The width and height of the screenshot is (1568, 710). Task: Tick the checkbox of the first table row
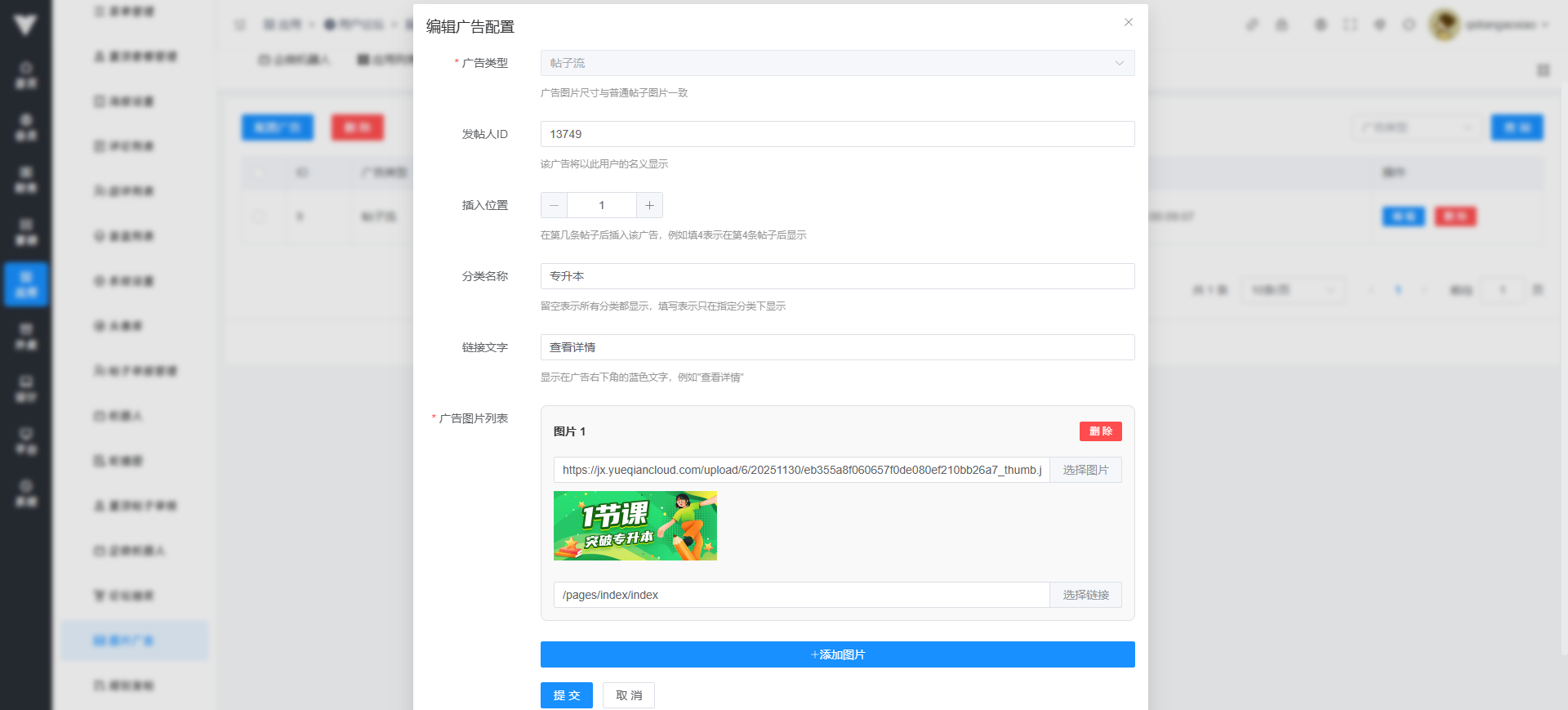(x=259, y=217)
